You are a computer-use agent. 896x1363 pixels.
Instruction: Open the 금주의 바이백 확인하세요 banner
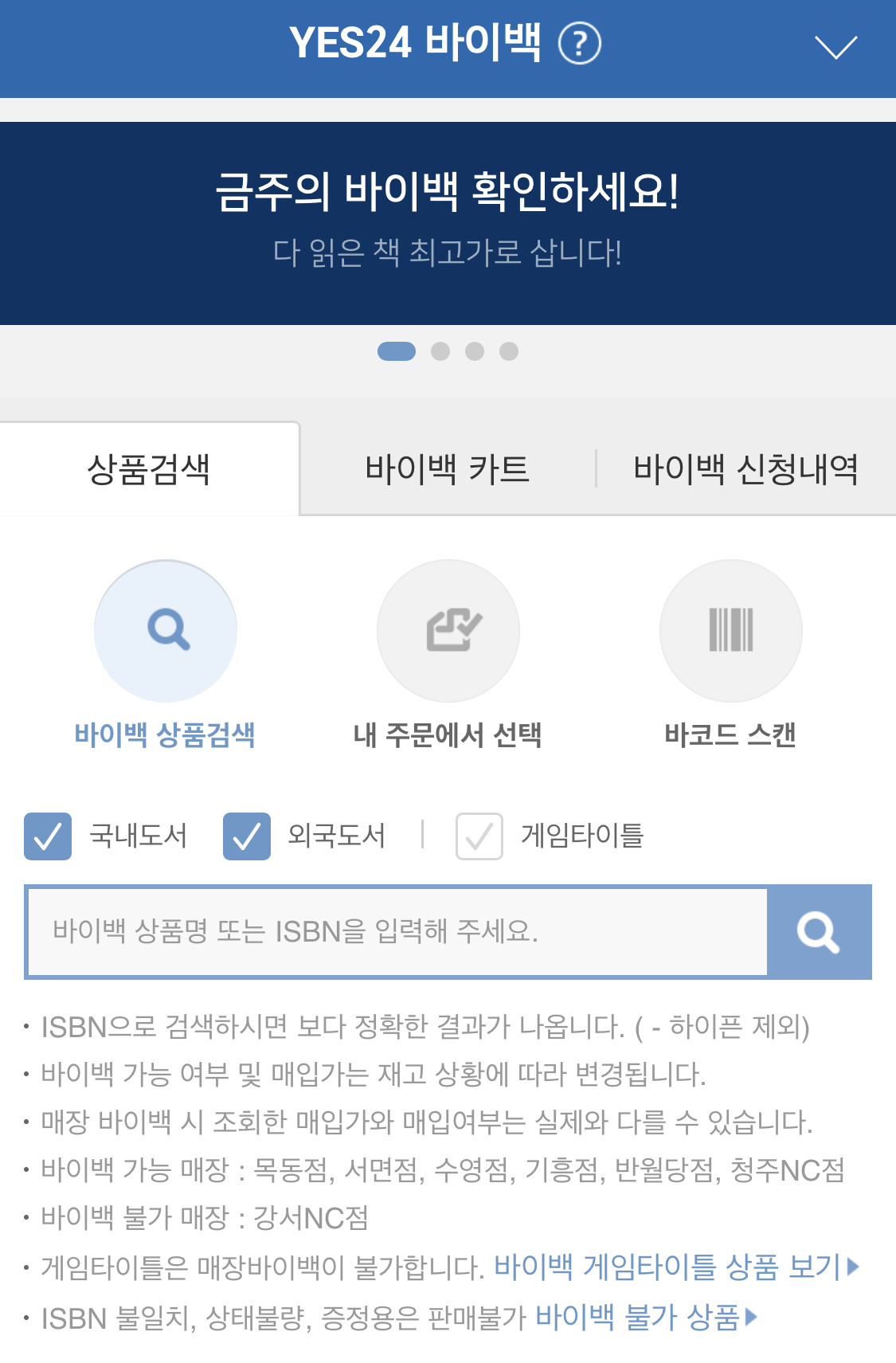(x=448, y=223)
